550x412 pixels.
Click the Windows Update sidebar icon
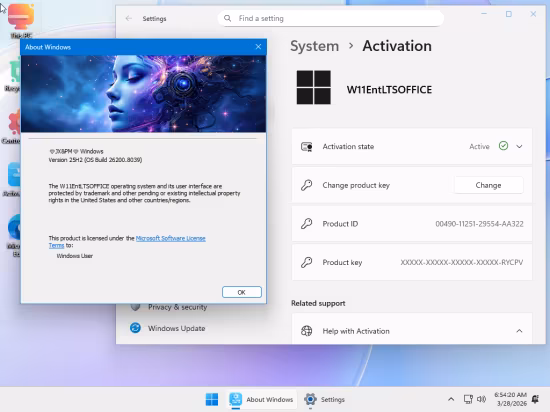135,328
